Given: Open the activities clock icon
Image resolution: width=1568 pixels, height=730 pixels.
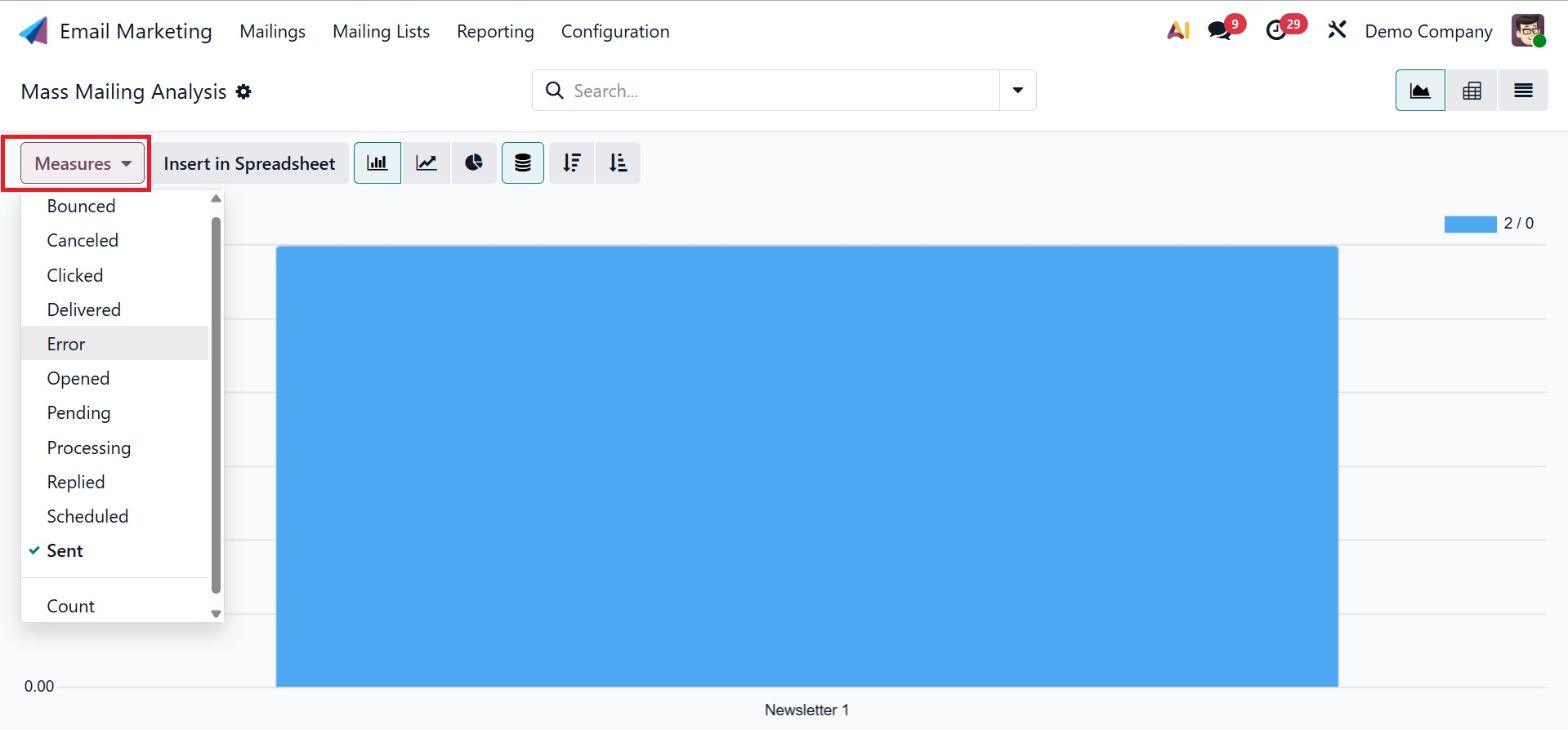Looking at the screenshot, I should (1276, 31).
